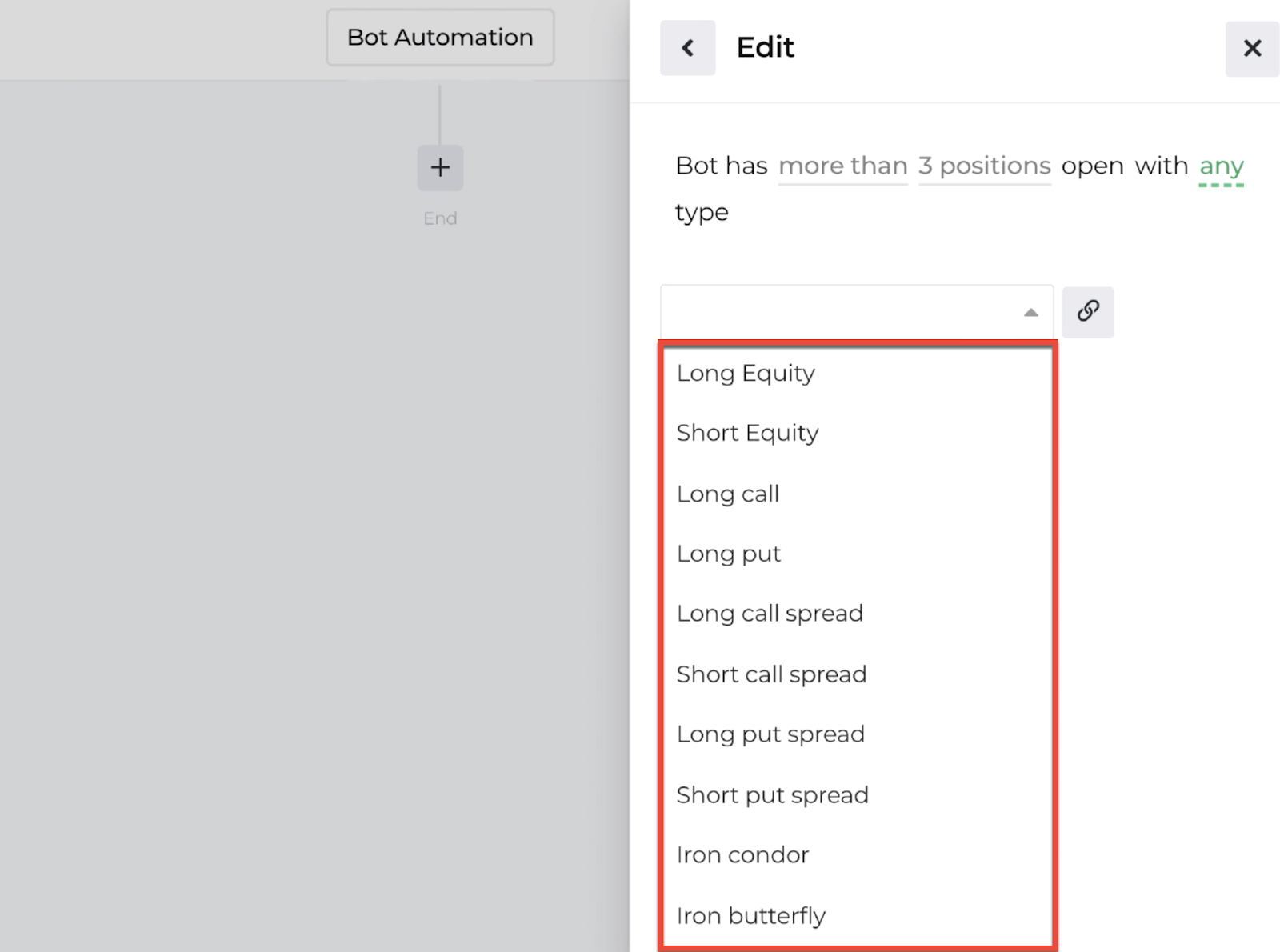Select Long Equity option
This screenshot has width=1280, height=952.
click(x=856, y=373)
